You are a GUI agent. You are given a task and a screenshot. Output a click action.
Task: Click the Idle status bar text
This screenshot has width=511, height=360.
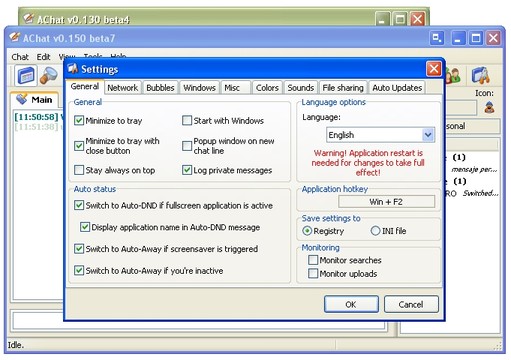[x=16, y=345]
